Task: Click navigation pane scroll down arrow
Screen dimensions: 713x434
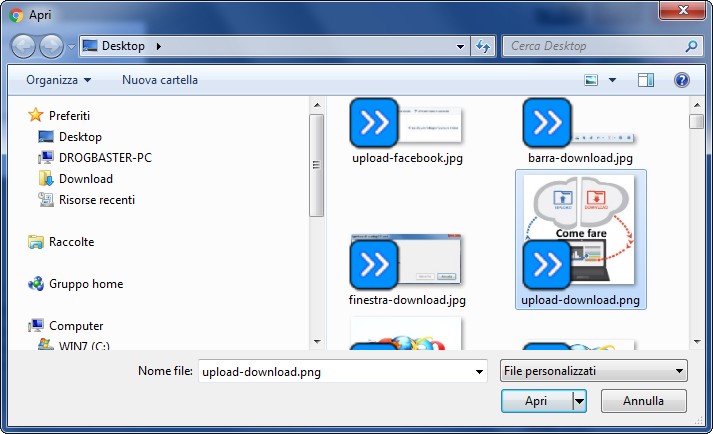Action: [317, 342]
